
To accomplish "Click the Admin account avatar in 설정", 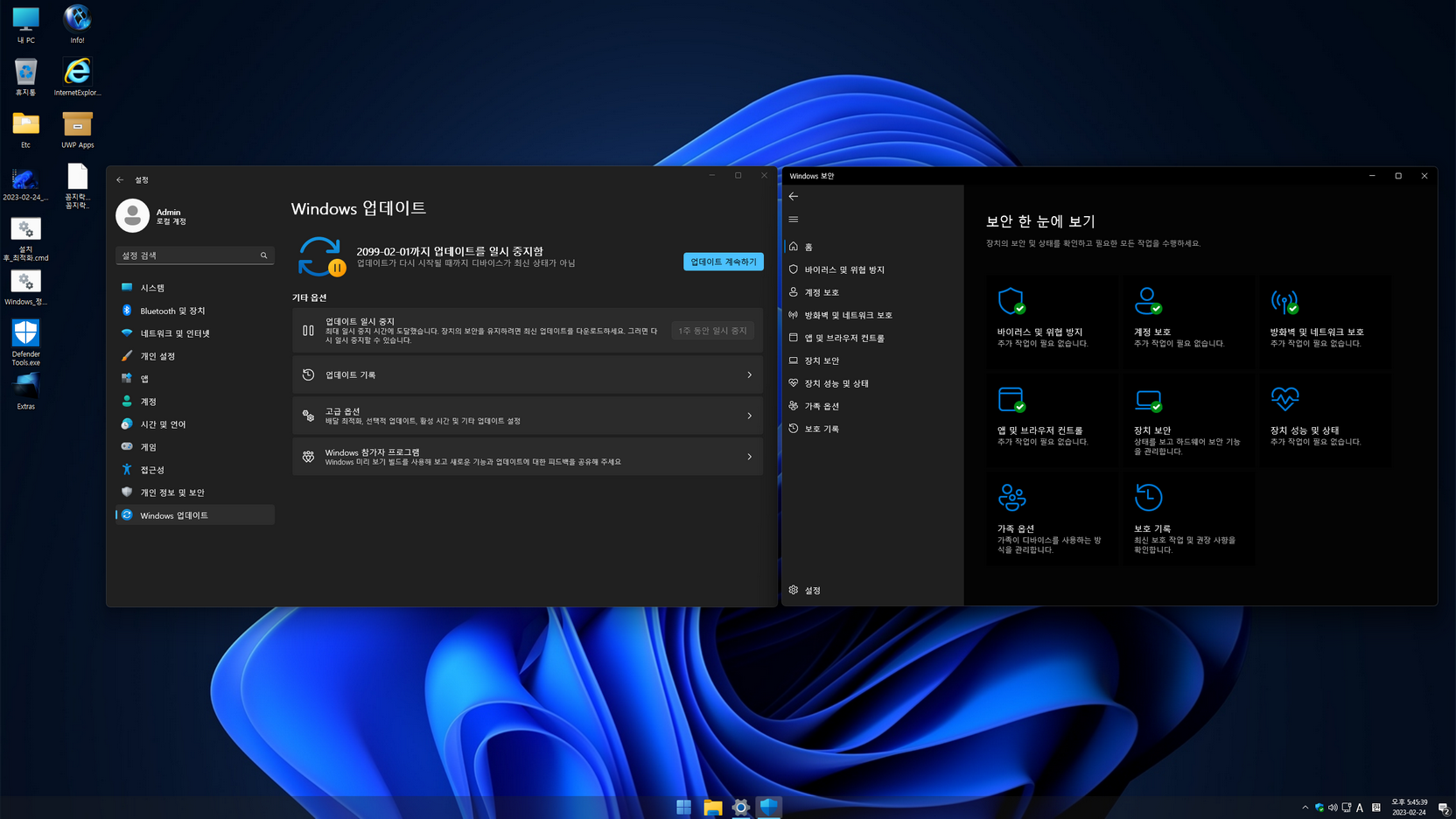I will coord(133,215).
